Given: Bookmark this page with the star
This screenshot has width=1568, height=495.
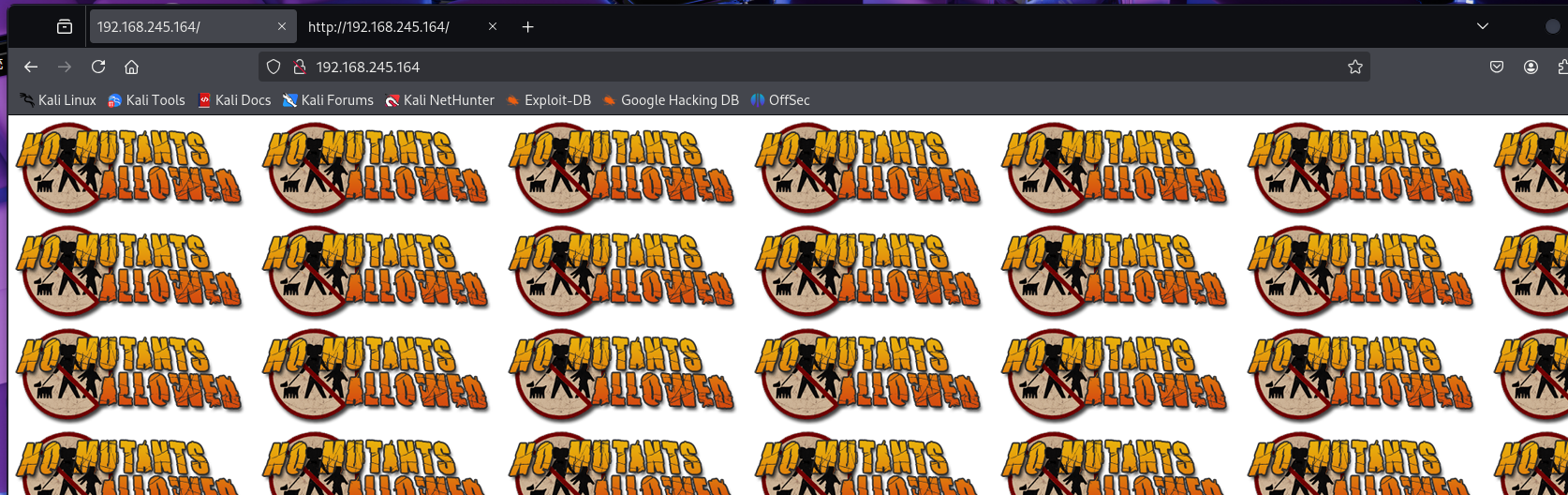Looking at the screenshot, I should pyautogui.click(x=1354, y=67).
